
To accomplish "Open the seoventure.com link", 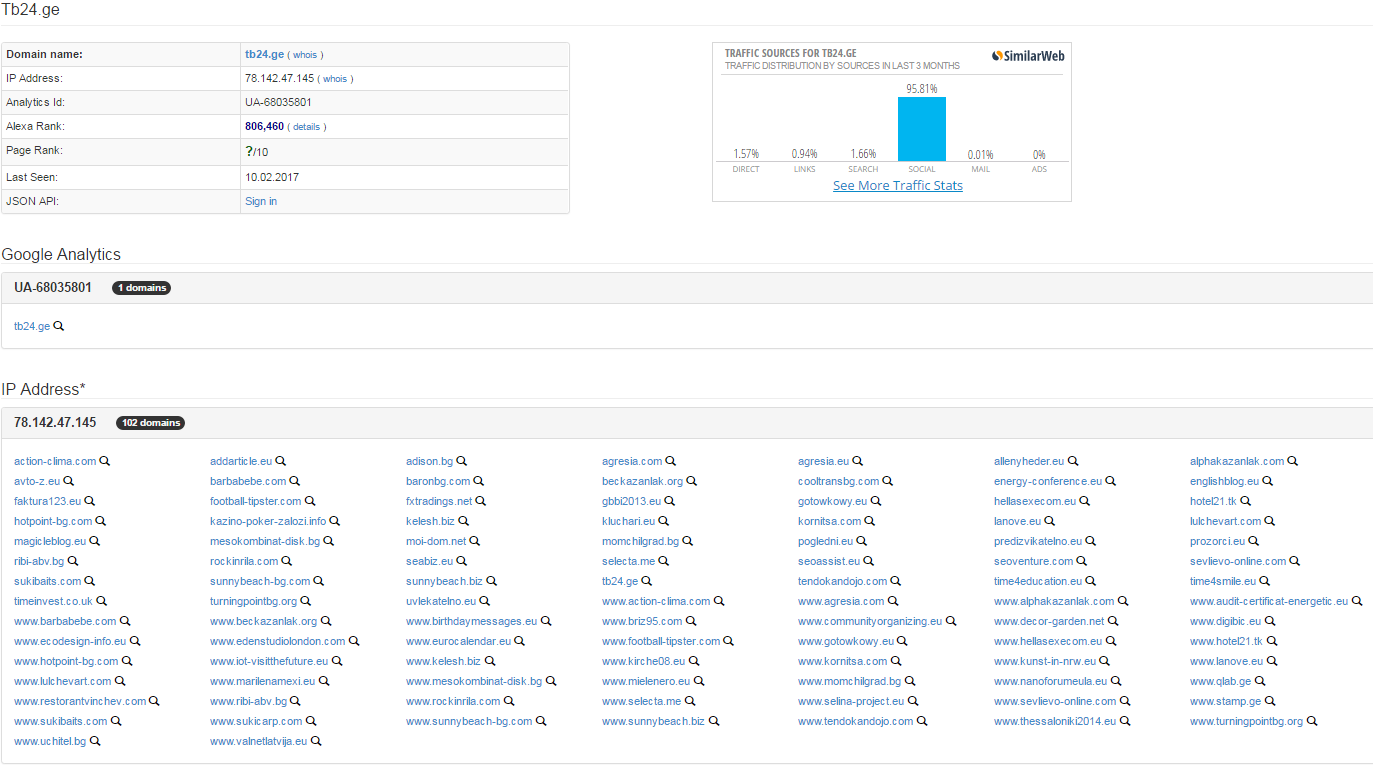I will (x=1033, y=561).
